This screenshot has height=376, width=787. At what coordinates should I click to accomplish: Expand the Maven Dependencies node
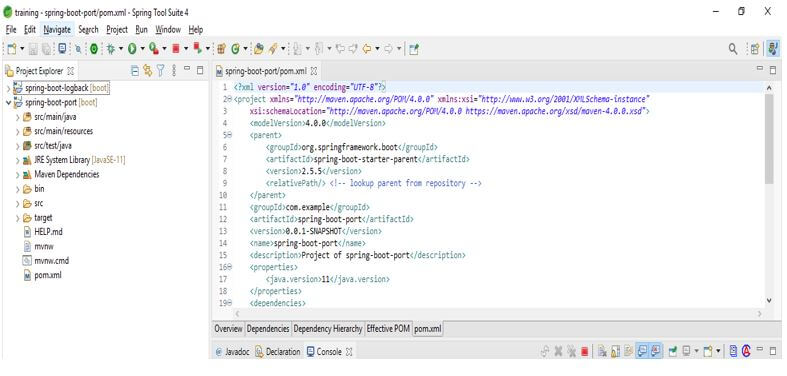(17, 175)
